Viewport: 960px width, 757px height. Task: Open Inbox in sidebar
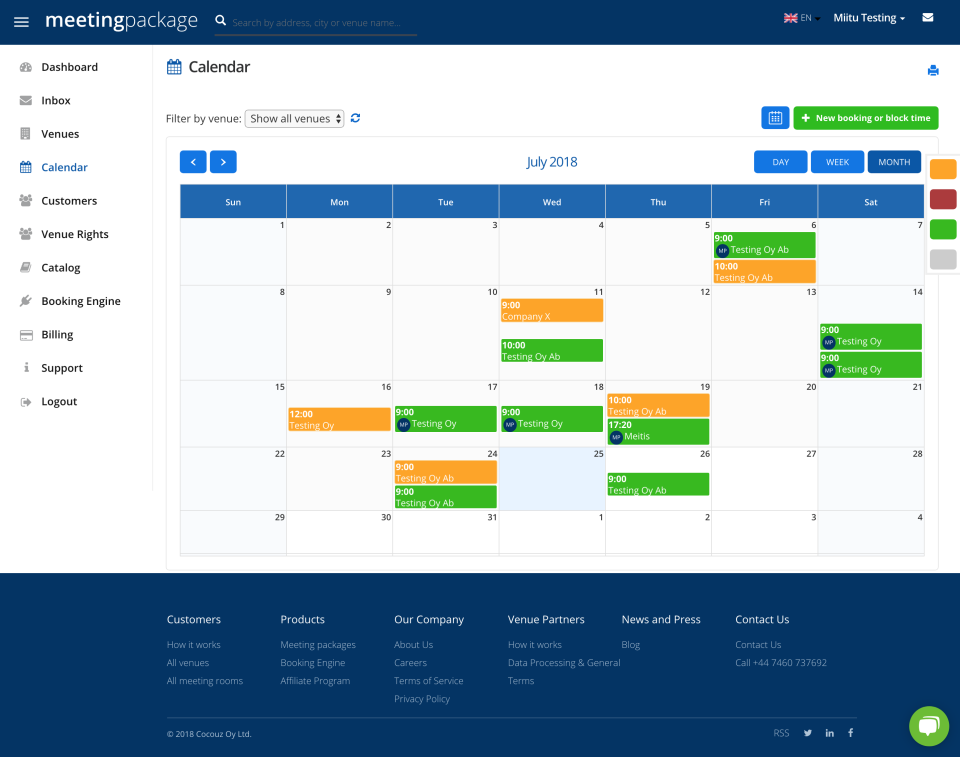coord(56,100)
